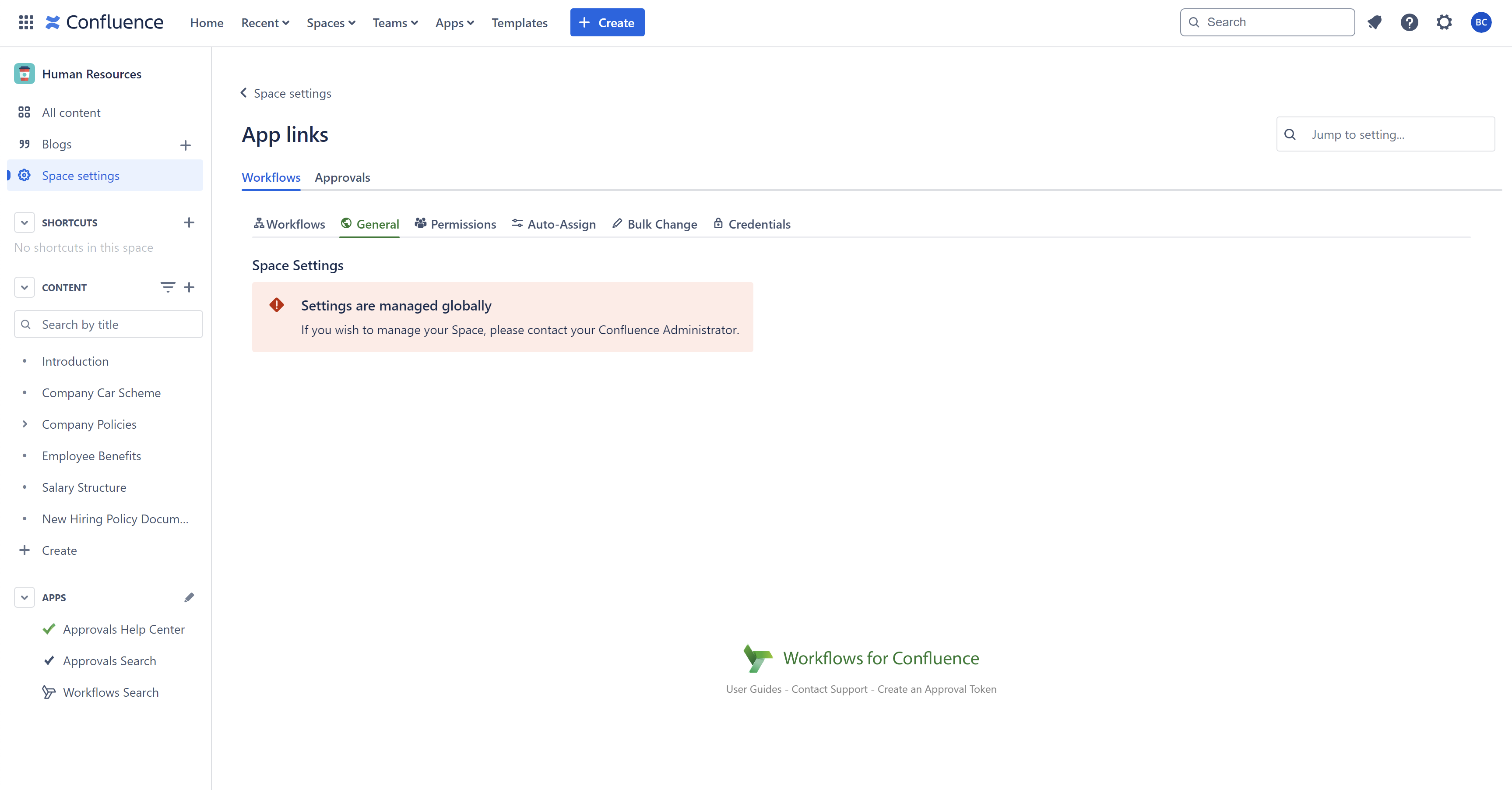The width and height of the screenshot is (1512, 790).
Task: Collapse the APPS section
Action: tap(24, 597)
